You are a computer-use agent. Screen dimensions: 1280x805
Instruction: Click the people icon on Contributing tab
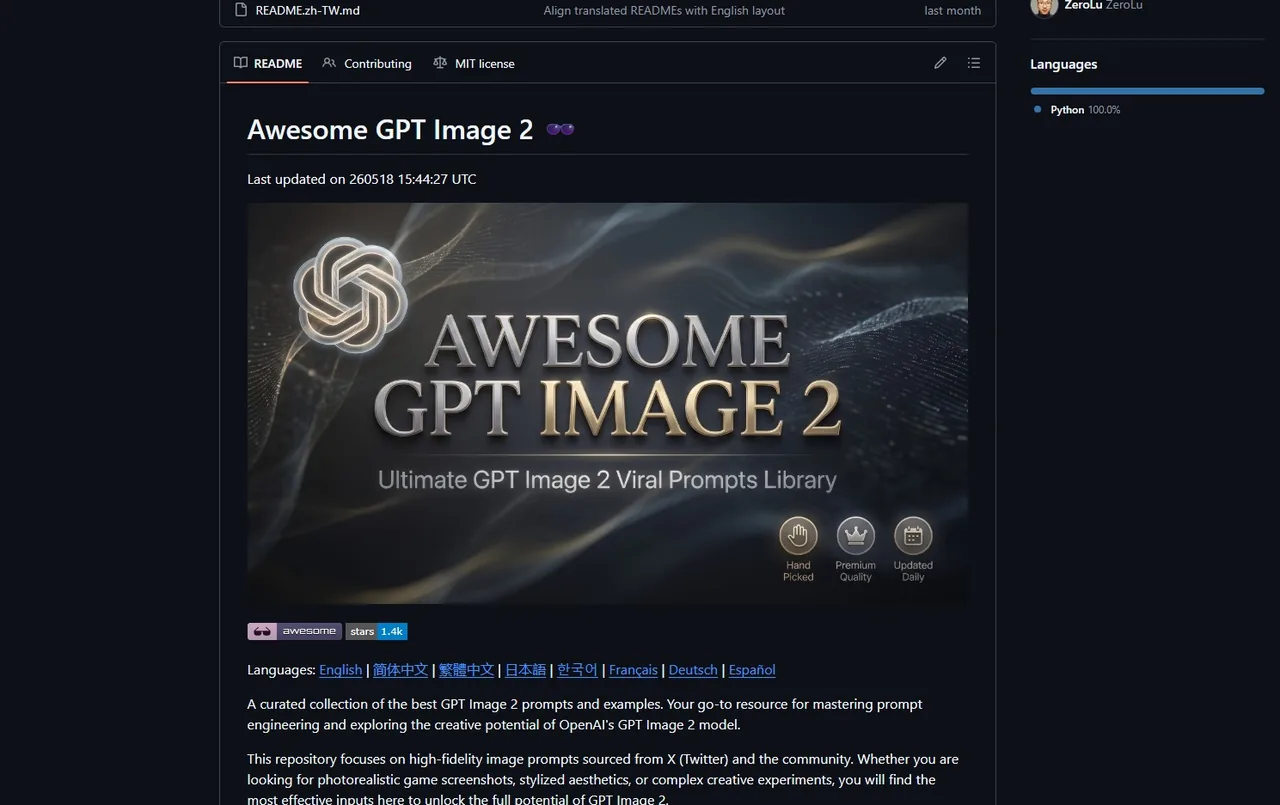pos(329,63)
